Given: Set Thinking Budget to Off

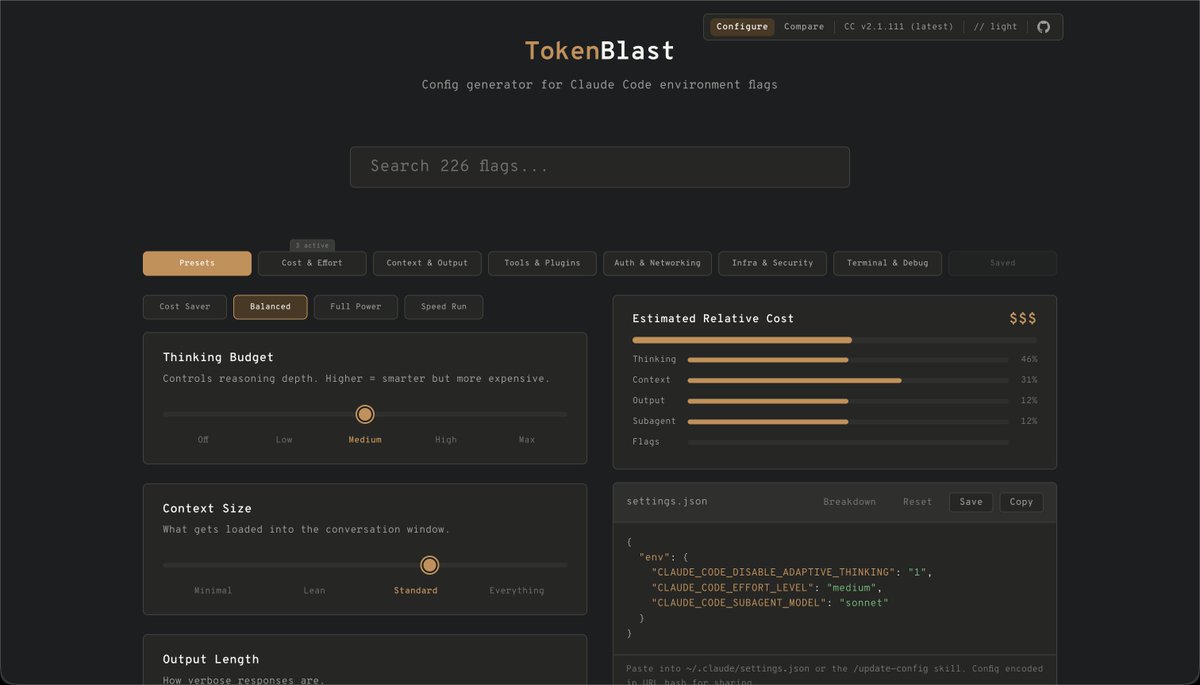Looking at the screenshot, I should (x=203, y=440).
